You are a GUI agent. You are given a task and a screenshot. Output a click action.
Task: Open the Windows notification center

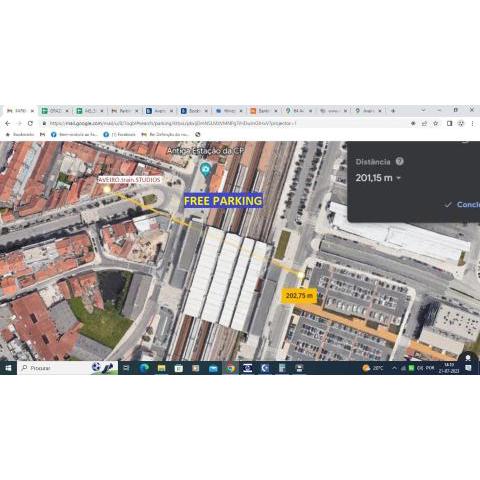[468, 368]
